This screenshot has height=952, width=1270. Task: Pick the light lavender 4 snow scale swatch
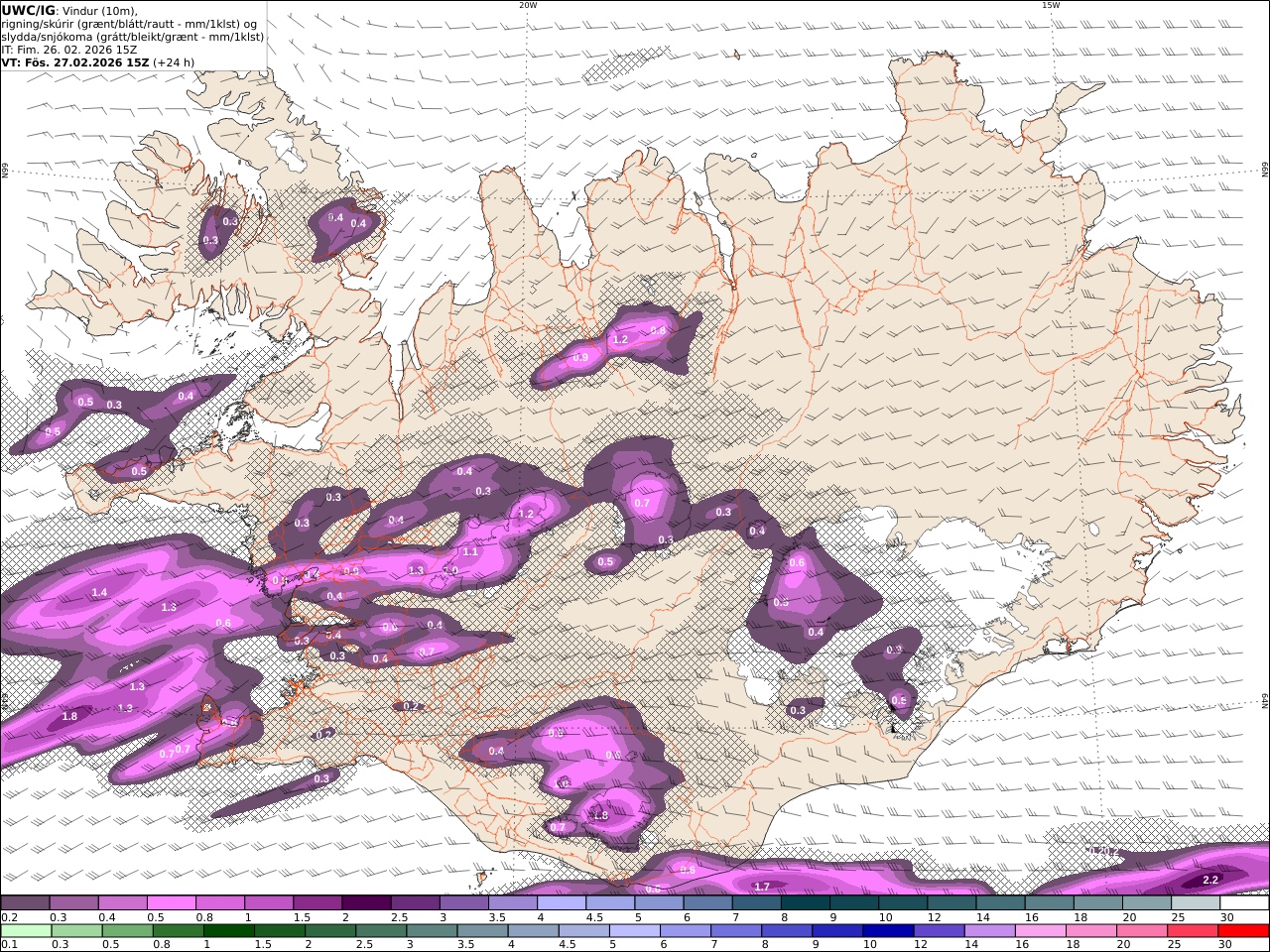[x=561, y=903]
